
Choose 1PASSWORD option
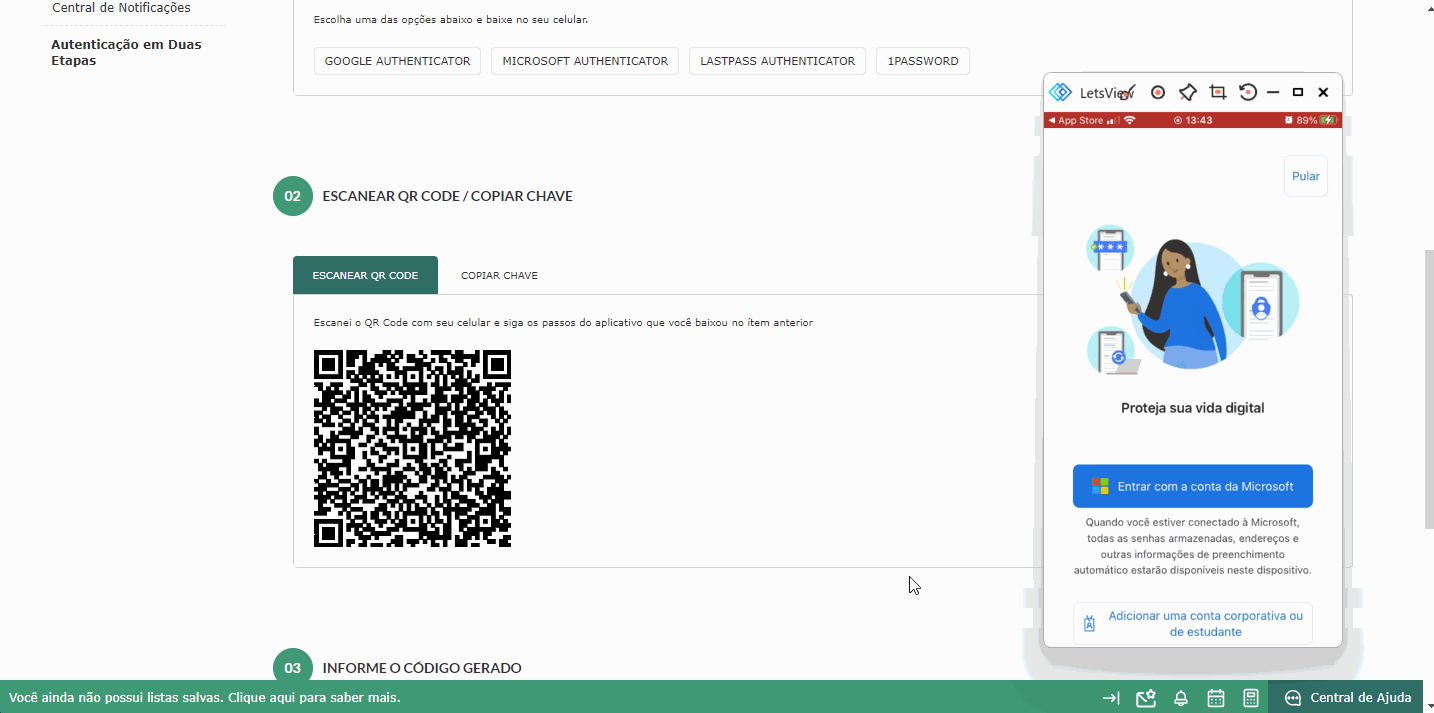click(x=923, y=61)
